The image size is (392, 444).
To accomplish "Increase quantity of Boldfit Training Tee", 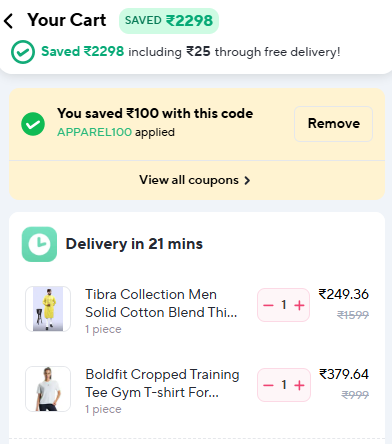I will [x=299, y=385].
